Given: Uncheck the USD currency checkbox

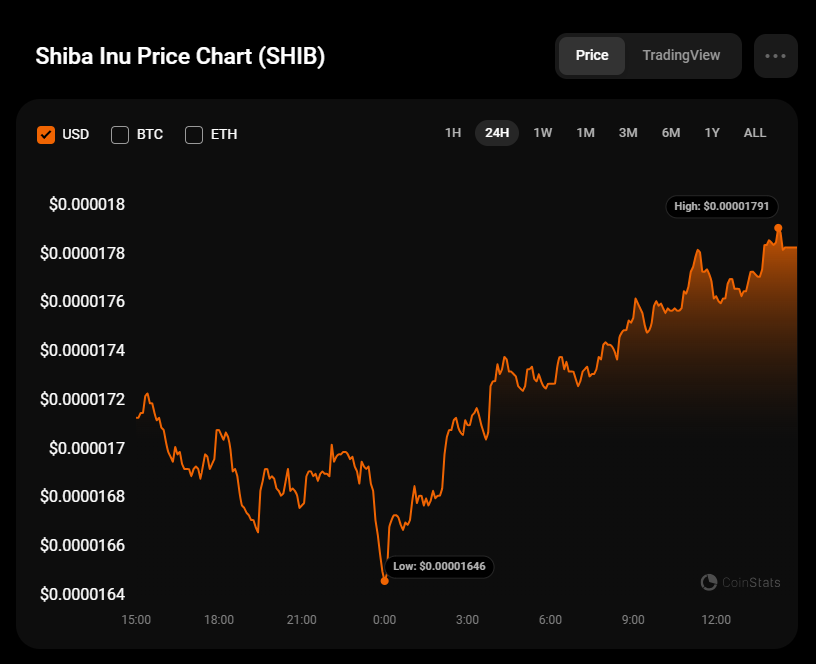Looking at the screenshot, I should click(x=46, y=134).
